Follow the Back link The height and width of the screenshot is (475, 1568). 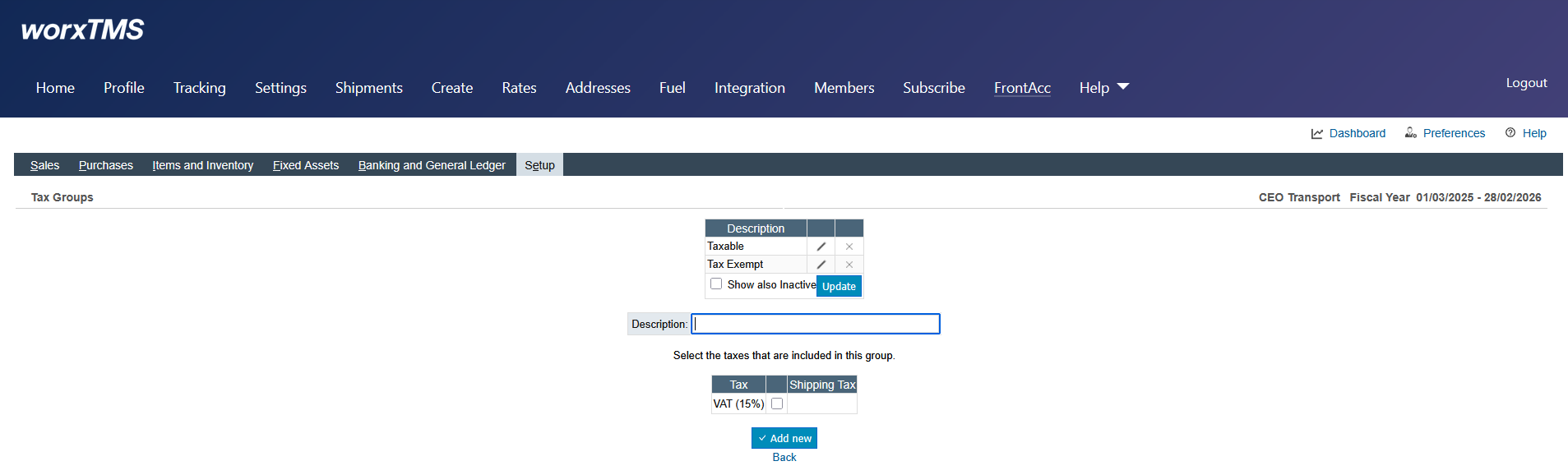(x=784, y=457)
